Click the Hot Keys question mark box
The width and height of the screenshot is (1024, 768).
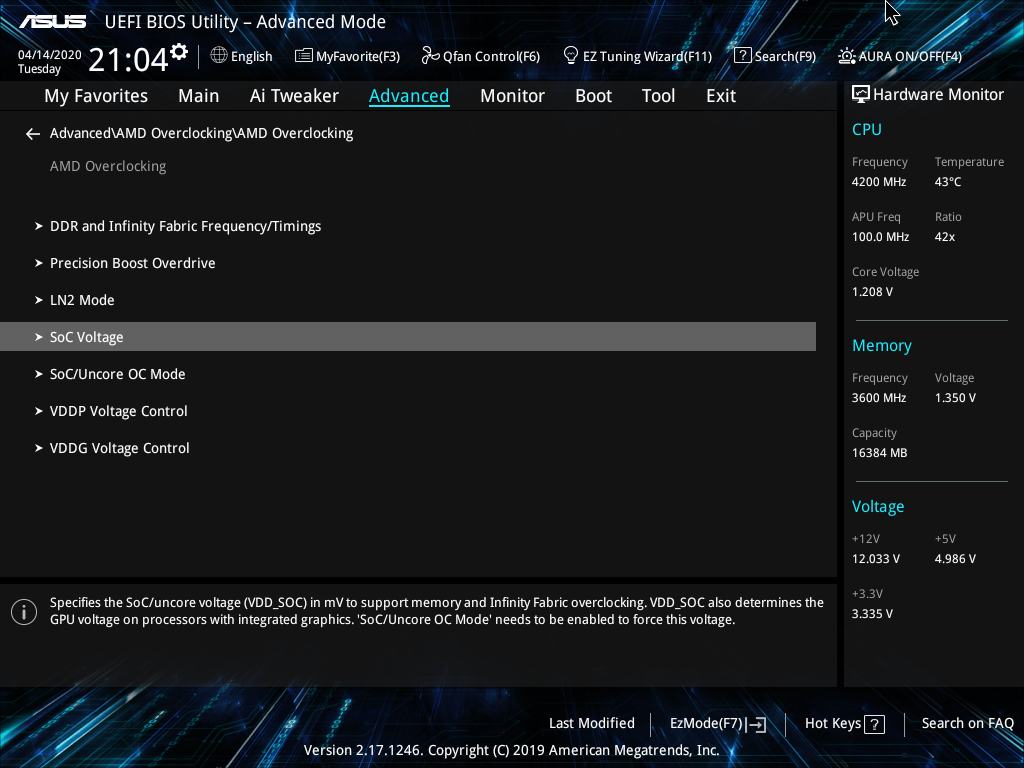pos(874,724)
